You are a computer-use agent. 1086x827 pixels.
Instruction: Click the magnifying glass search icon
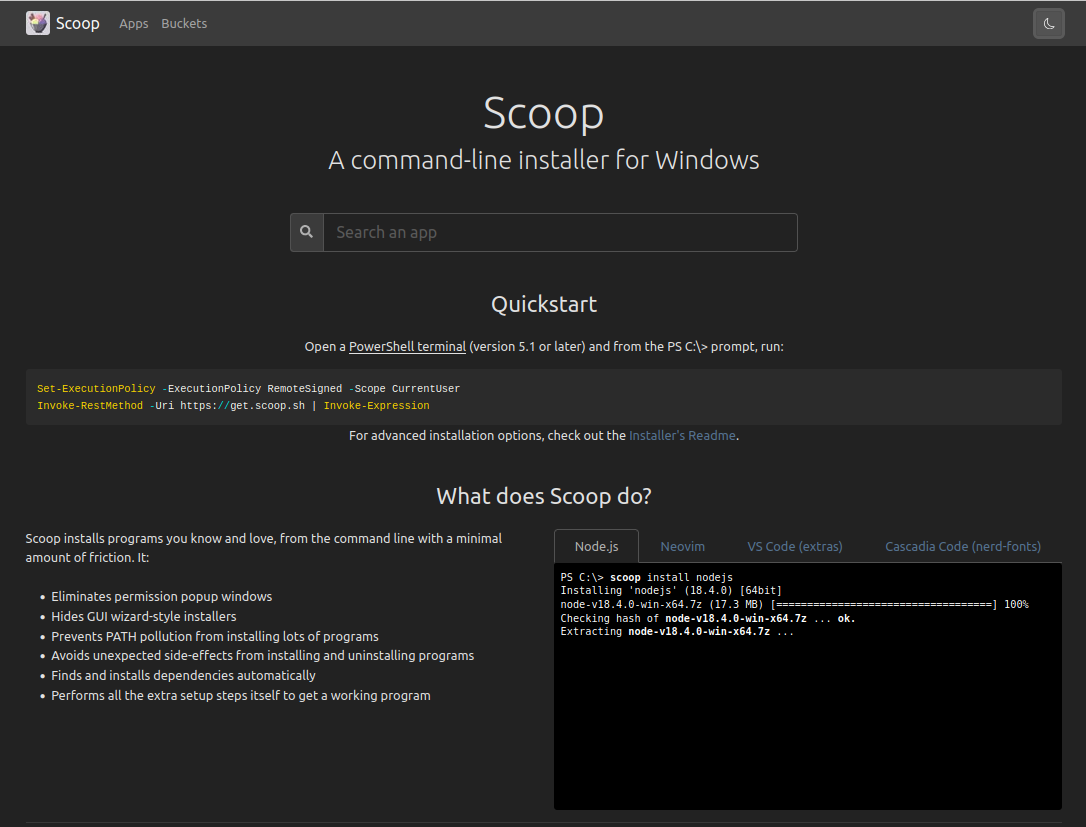point(306,232)
